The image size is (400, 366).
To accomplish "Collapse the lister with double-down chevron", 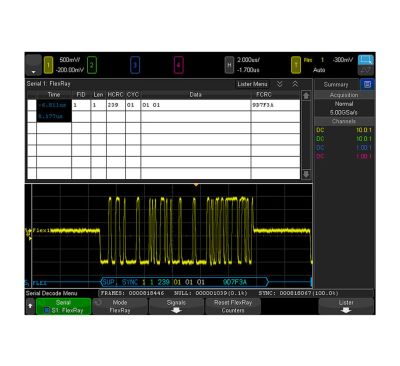I will [280, 84].
